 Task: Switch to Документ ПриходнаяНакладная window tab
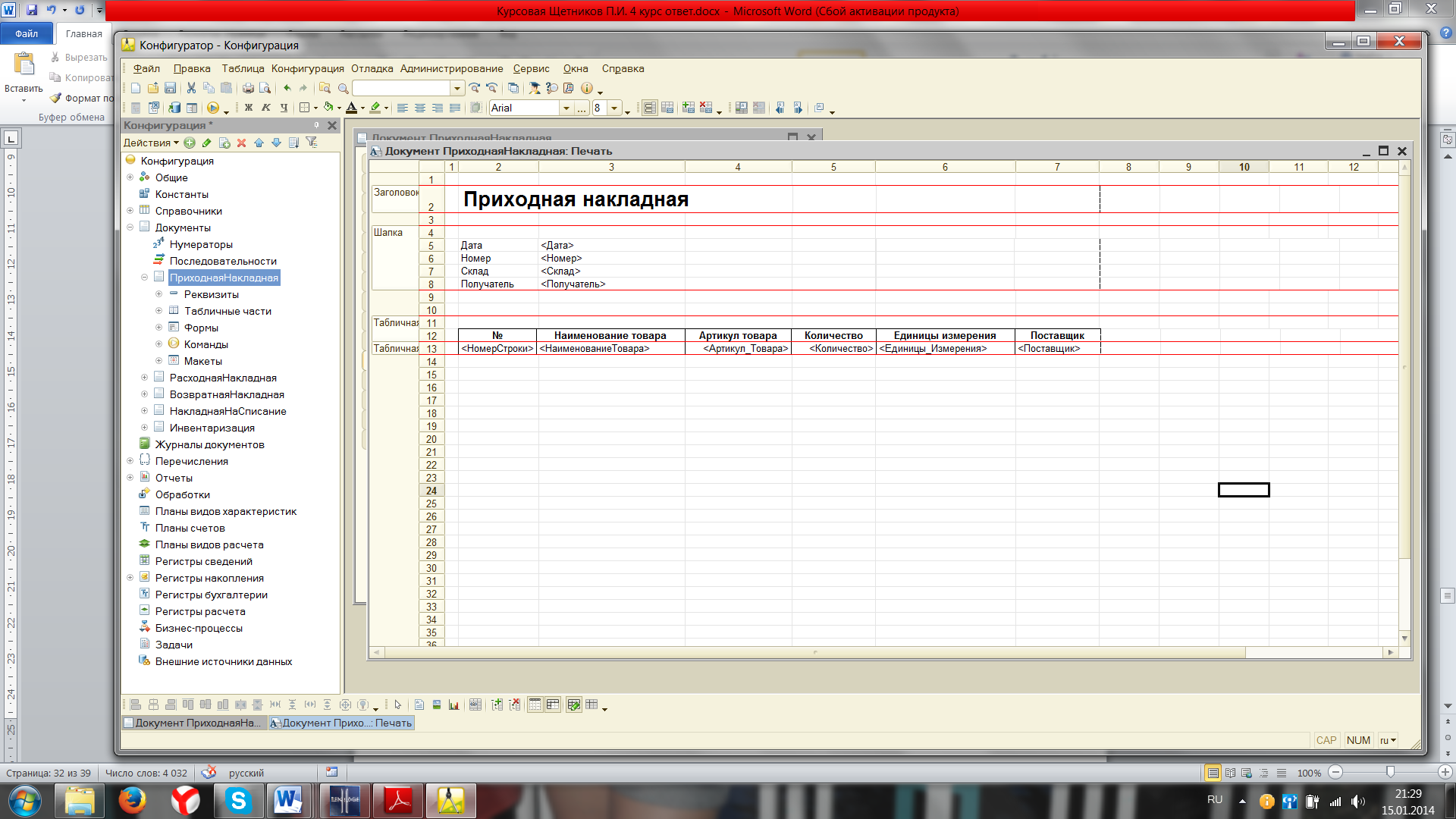click(x=194, y=723)
